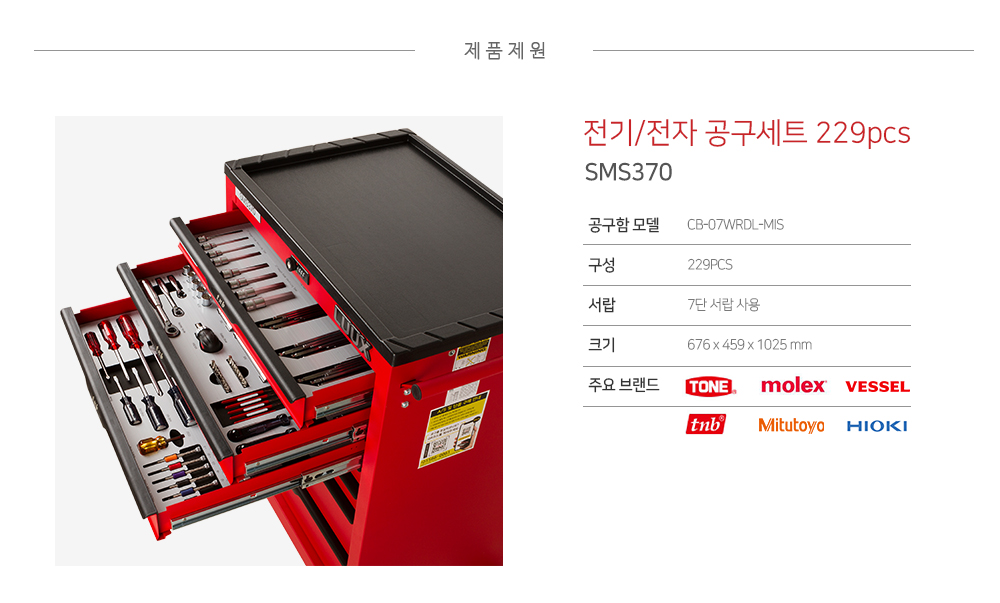1000x603 pixels.
Task: Click the HIOKI brand logo
Action: tap(877, 426)
